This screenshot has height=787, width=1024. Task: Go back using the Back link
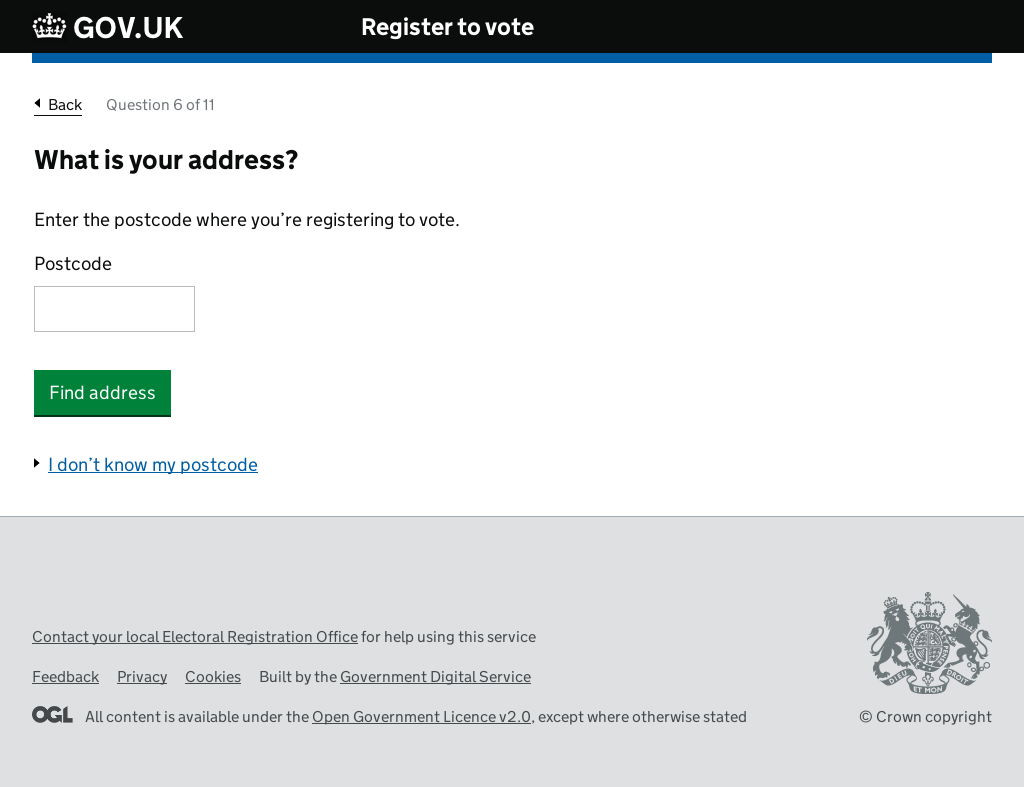click(x=58, y=105)
